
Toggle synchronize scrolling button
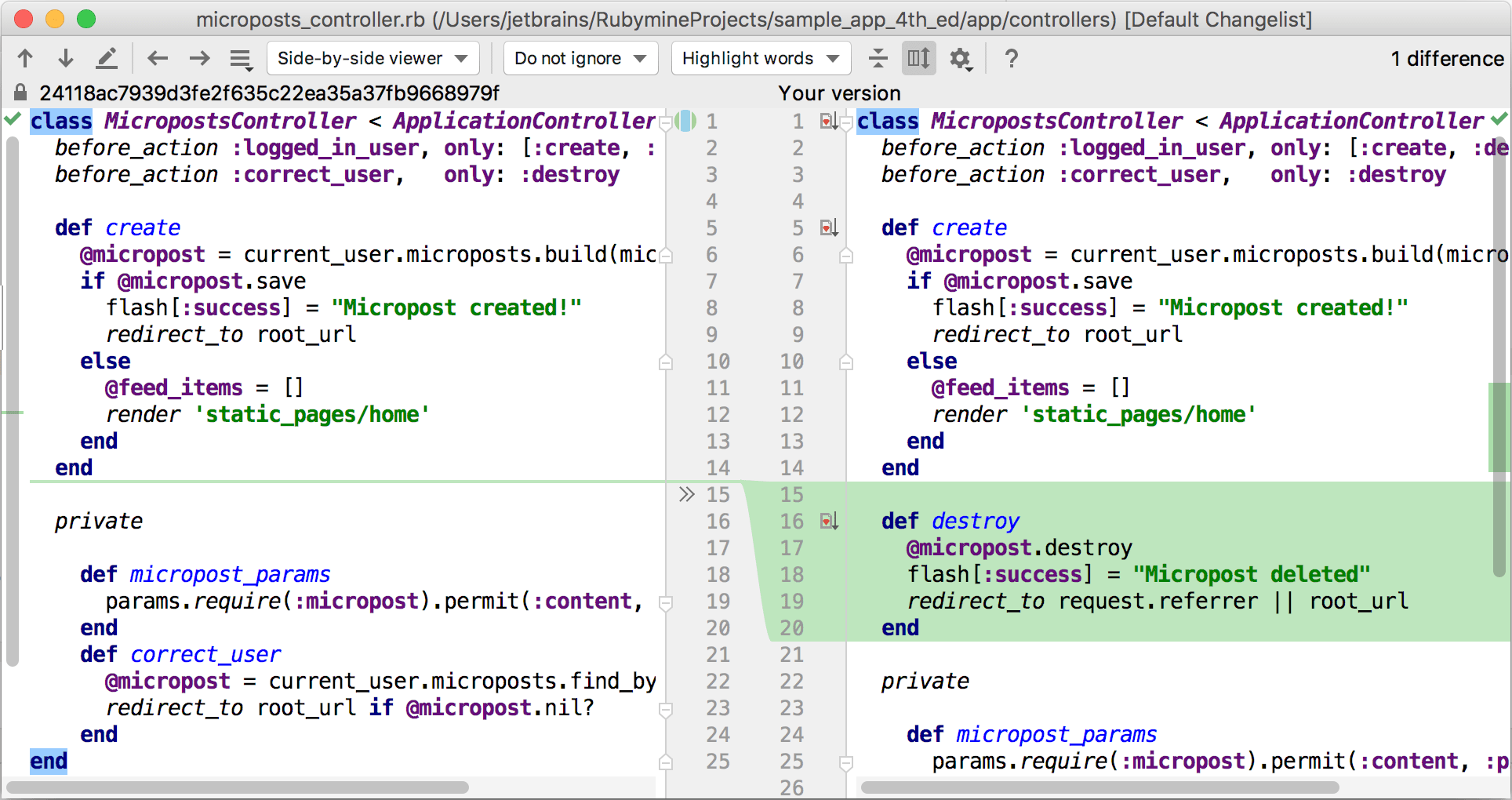[918, 58]
